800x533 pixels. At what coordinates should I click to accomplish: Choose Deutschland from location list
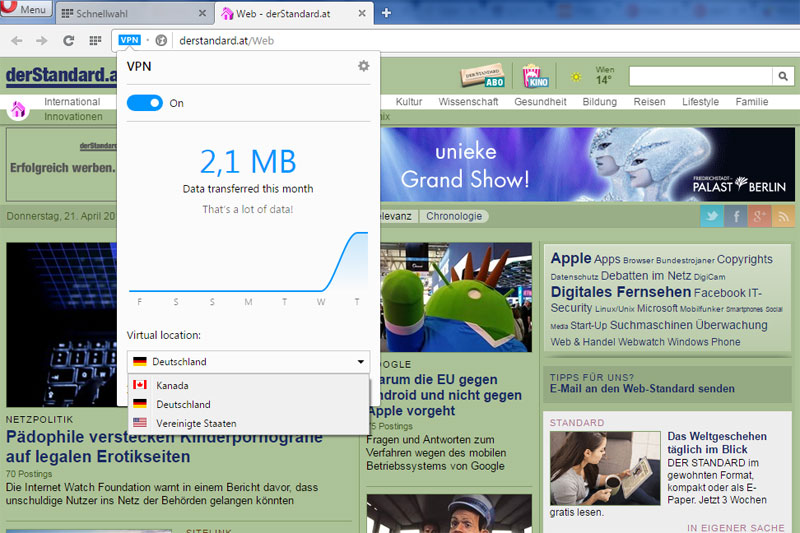tap(248, 404)
